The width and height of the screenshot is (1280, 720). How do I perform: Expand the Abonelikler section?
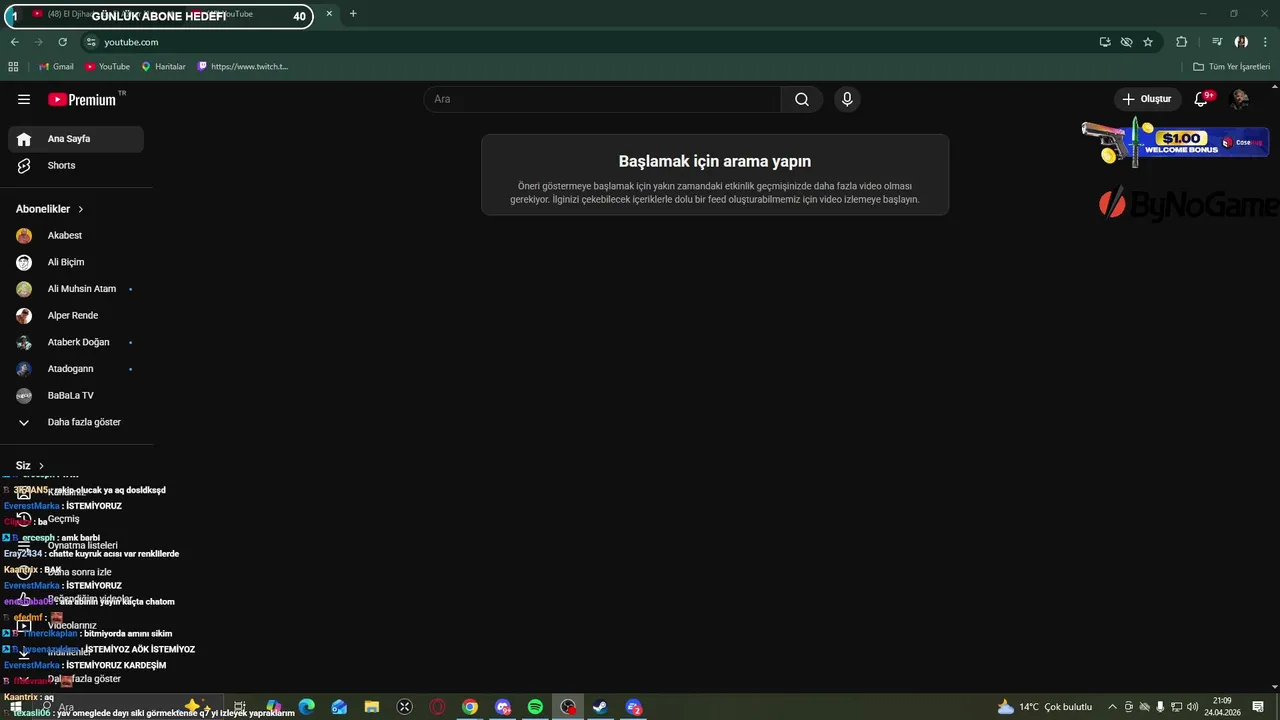coord(50,209)
